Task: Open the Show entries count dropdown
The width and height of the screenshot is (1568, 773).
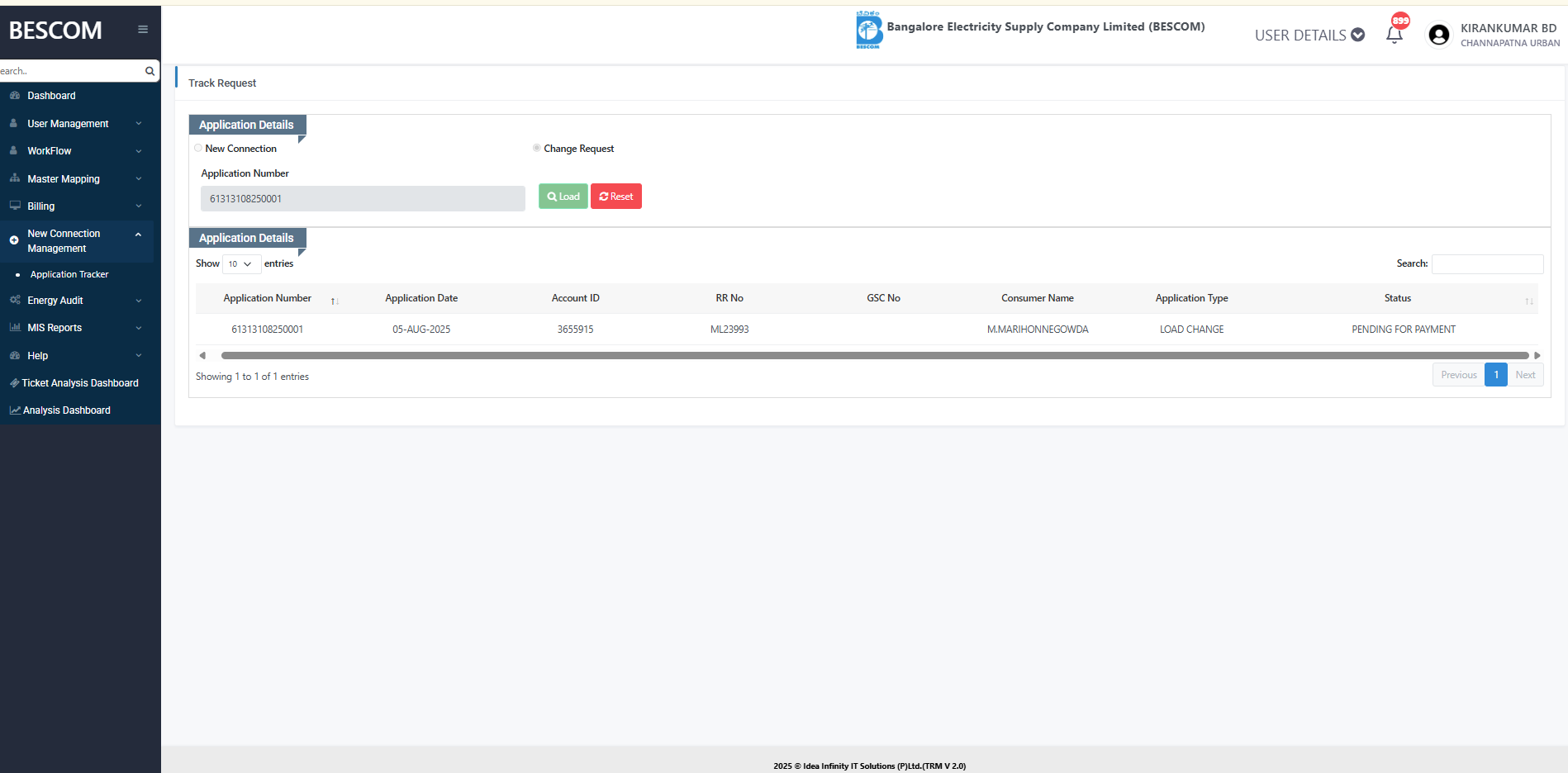Action: click(x=240, y=264)
